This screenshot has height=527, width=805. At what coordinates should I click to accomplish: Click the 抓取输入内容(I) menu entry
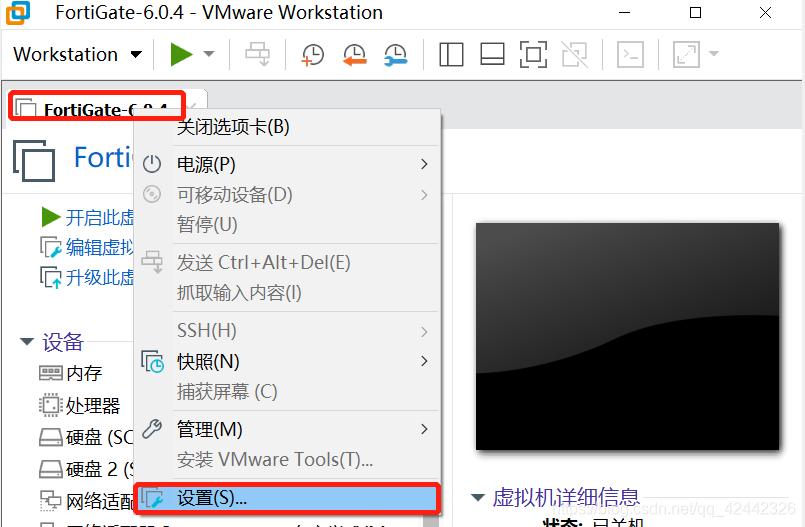pos(286,292)
